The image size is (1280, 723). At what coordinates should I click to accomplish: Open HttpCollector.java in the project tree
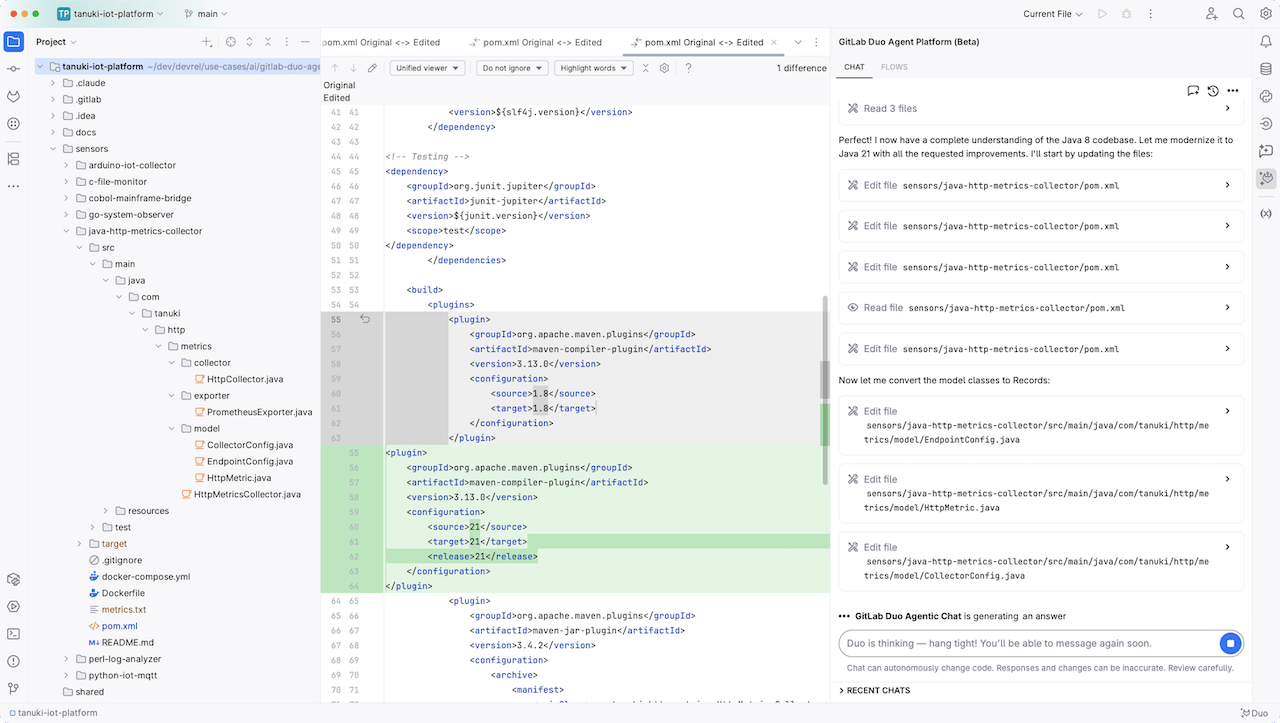pos(245,379)
